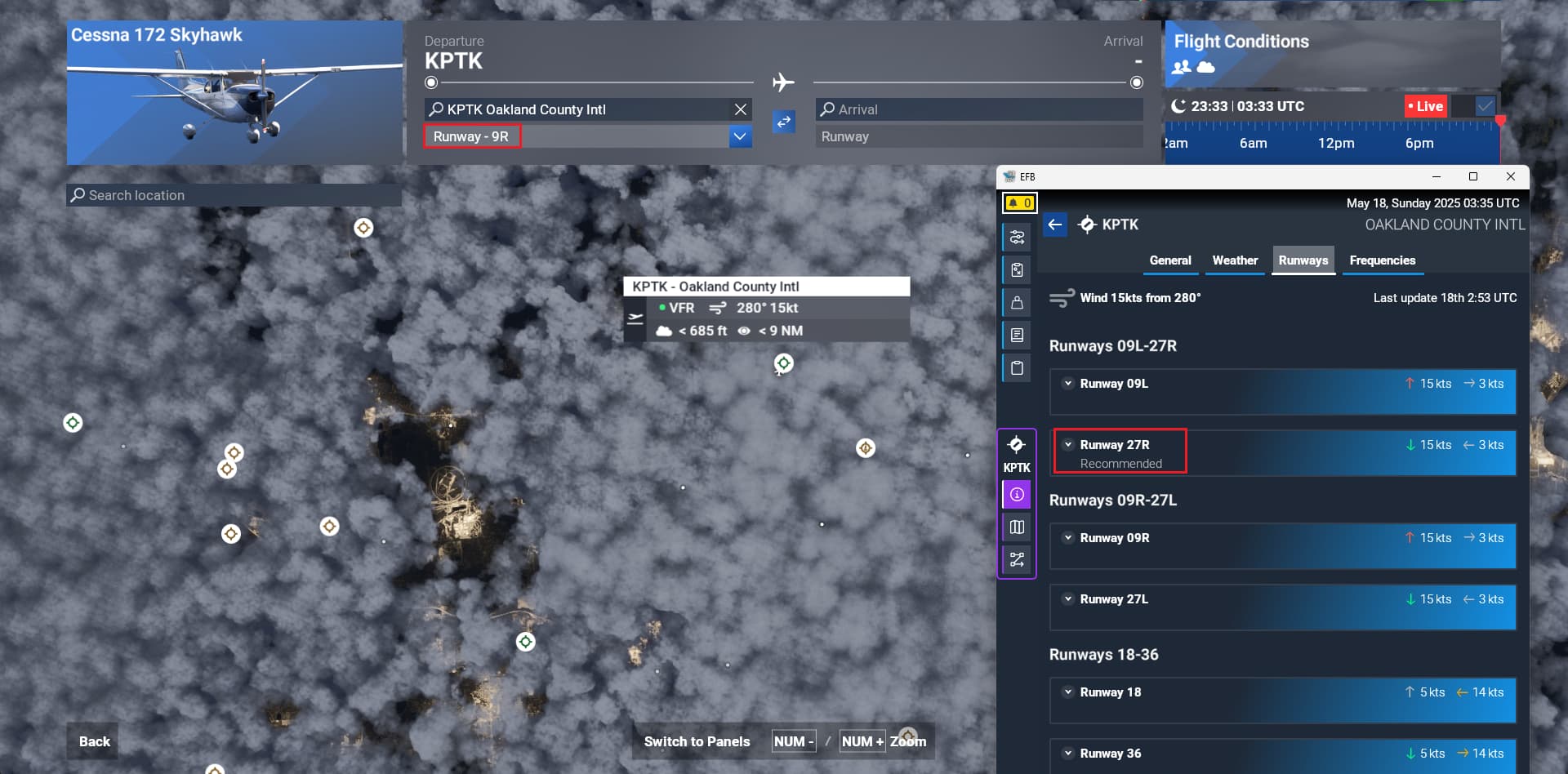This screenshot has width=1568, height=774.
Task: Maximize the EFB window
Action: click(1473, 176)
